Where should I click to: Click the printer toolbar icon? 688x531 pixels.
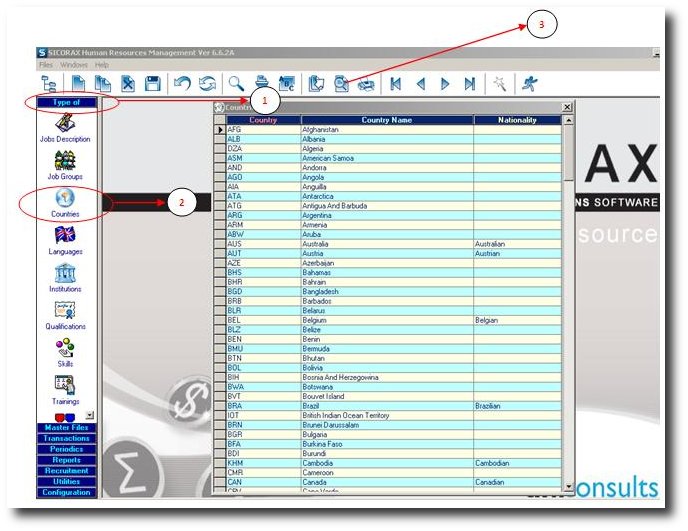click(x=262, y=85)
